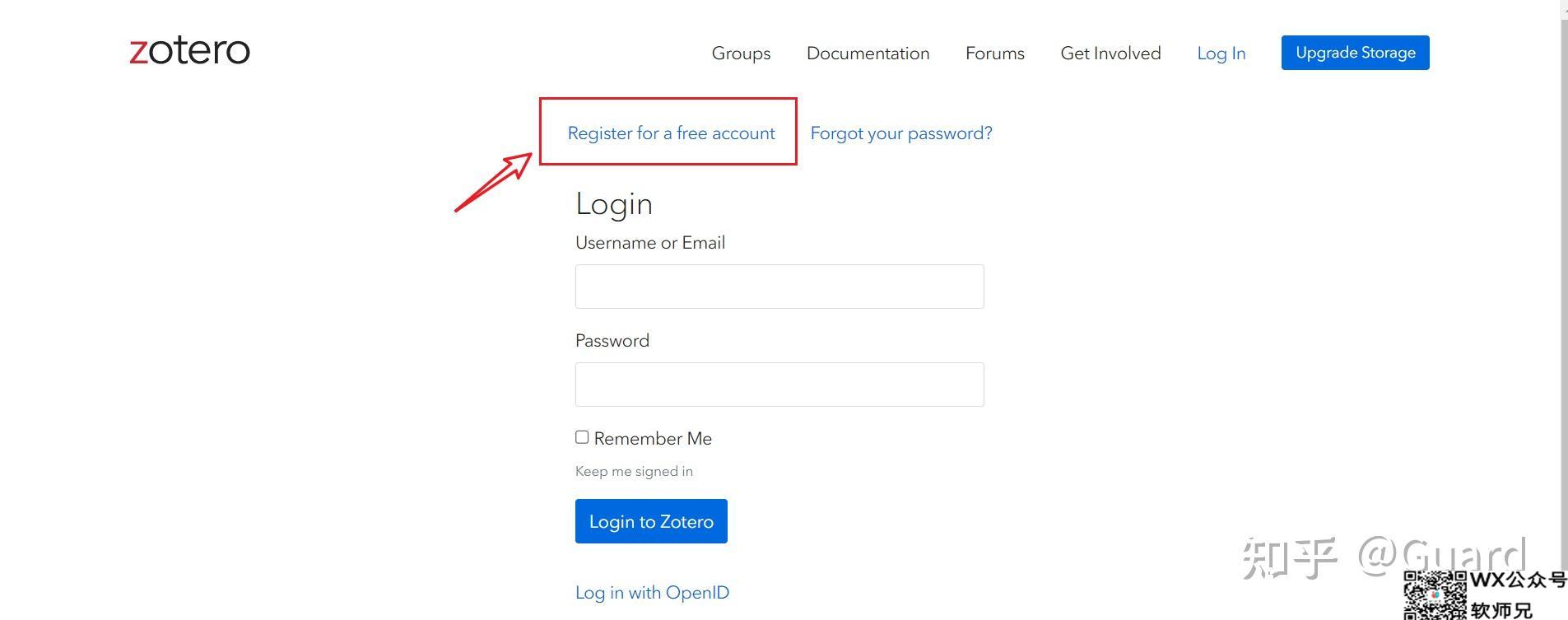The height and width of the screenshot is (620, 1568).
Task: Go to Forums
Action: (994, 54)
